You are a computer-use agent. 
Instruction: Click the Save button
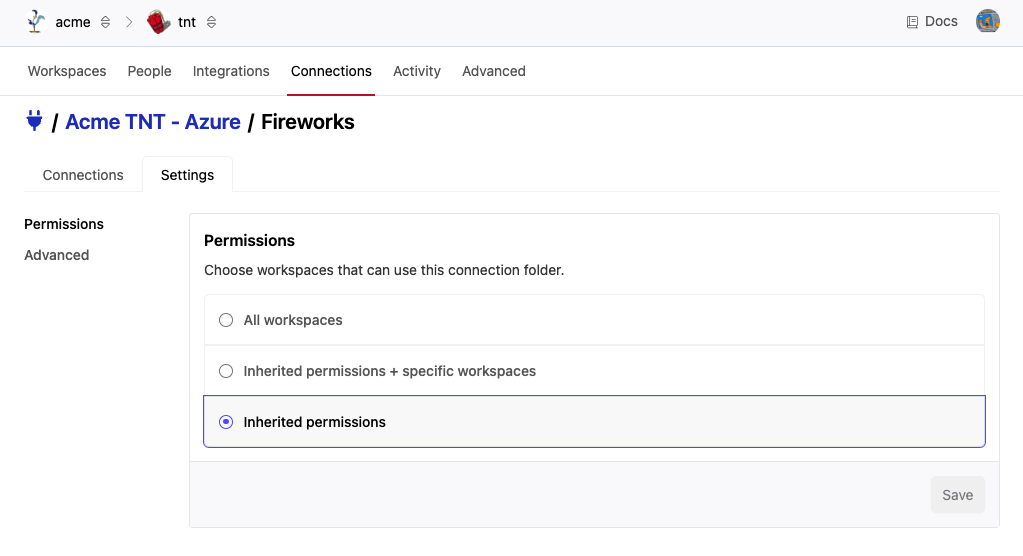click(957, 495)
